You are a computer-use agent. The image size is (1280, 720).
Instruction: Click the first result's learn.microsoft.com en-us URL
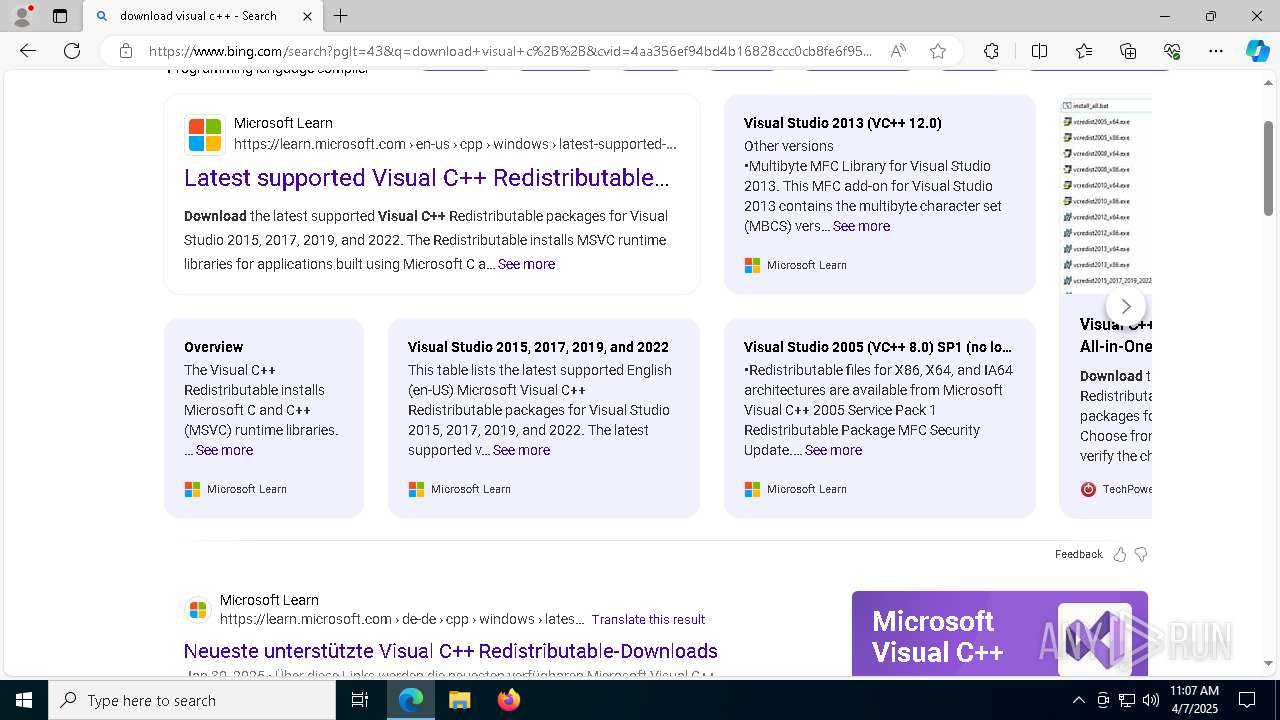point(455,144)
